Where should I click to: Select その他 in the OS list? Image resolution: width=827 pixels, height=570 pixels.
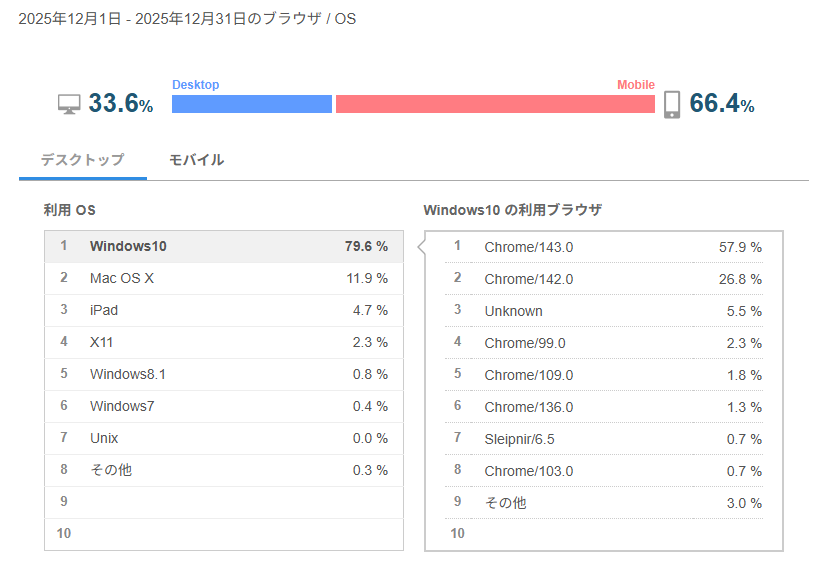(x=223, y=470)
